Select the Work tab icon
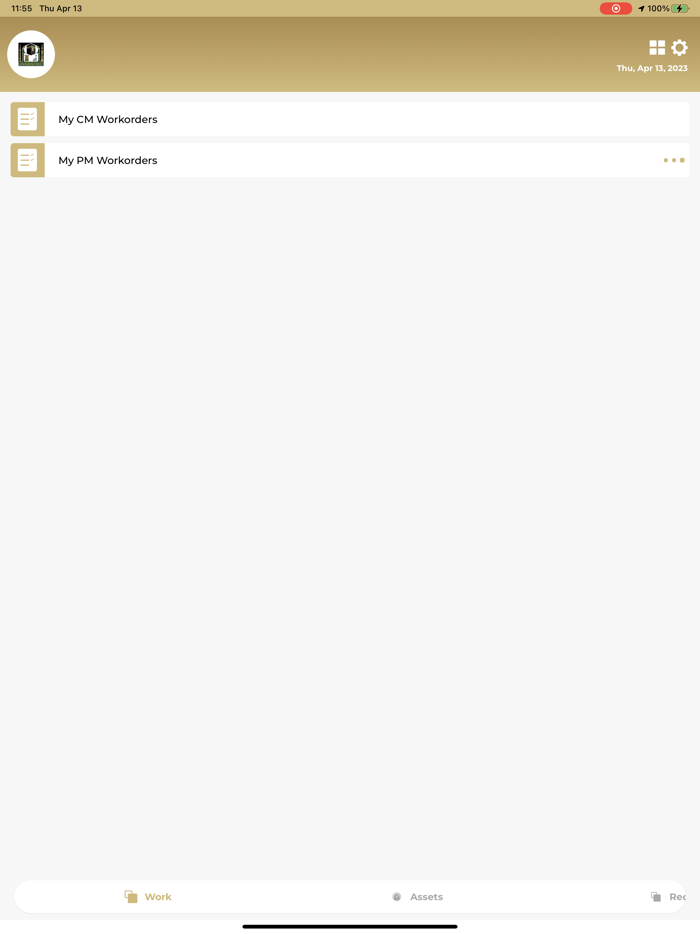This screenshot has height=934, width=700. 131,896
